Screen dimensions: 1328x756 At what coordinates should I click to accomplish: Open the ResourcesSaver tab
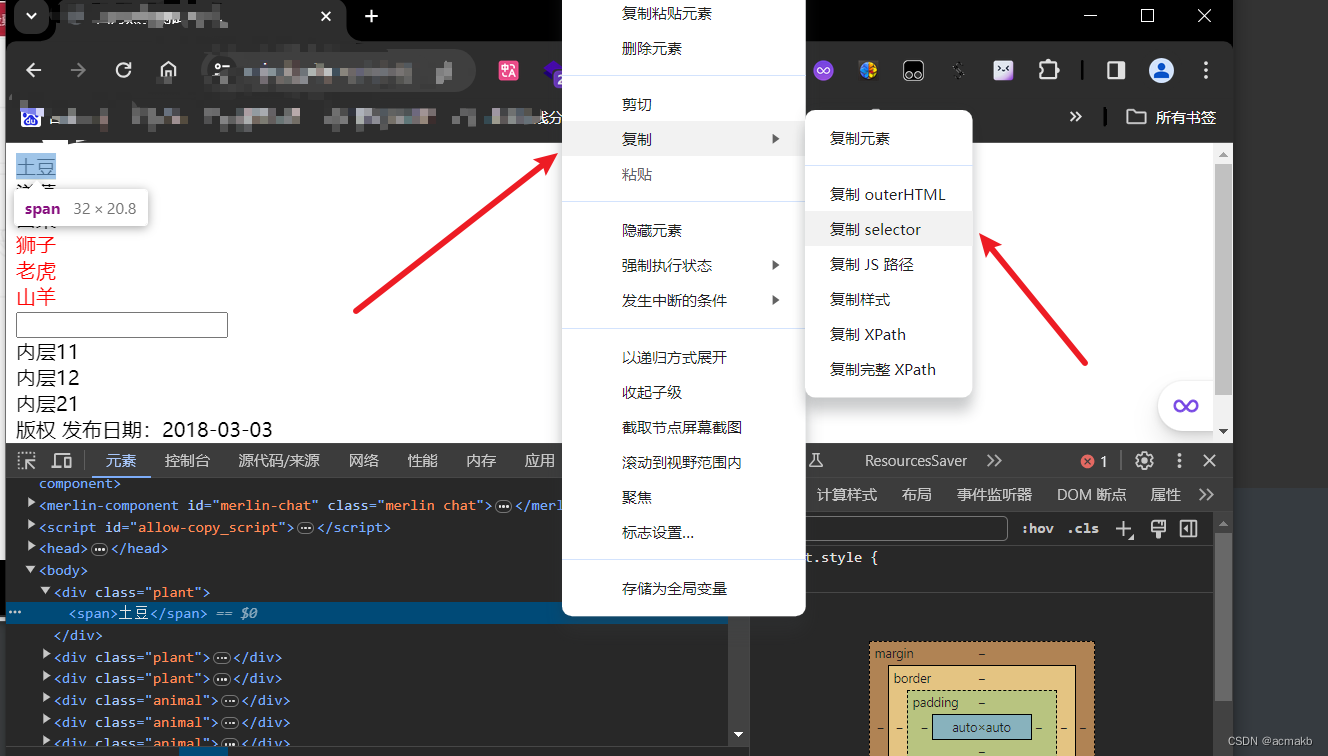pyautogui.click(x=916, y=461)
